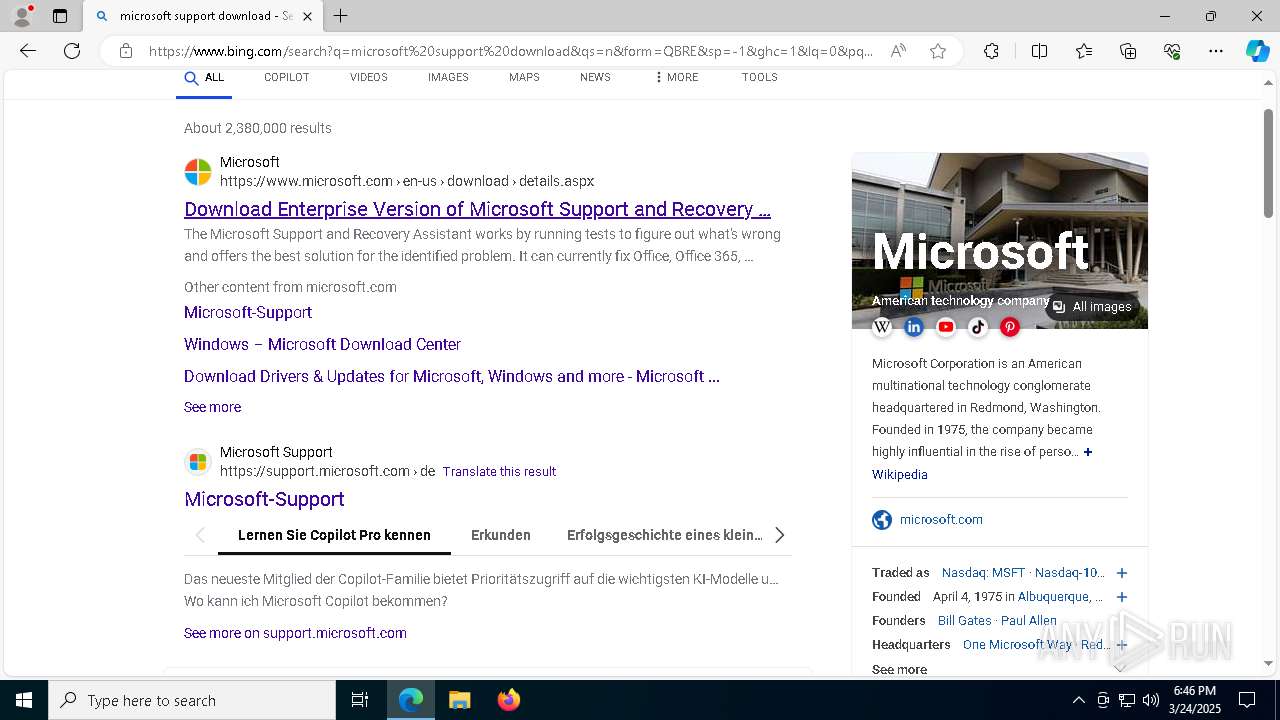1280x720 pixels.
Task: Open See more on support.microsoft.com
Action: [295, 633]
